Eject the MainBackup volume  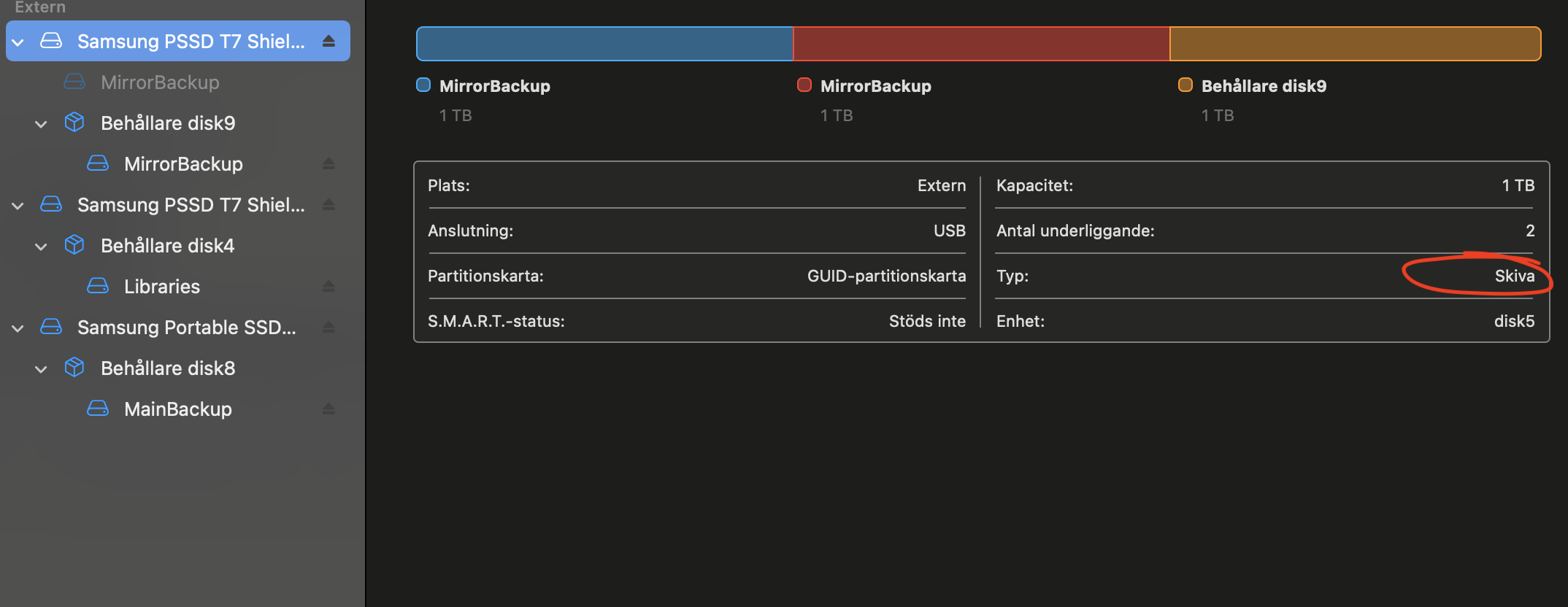pos(328,409)
